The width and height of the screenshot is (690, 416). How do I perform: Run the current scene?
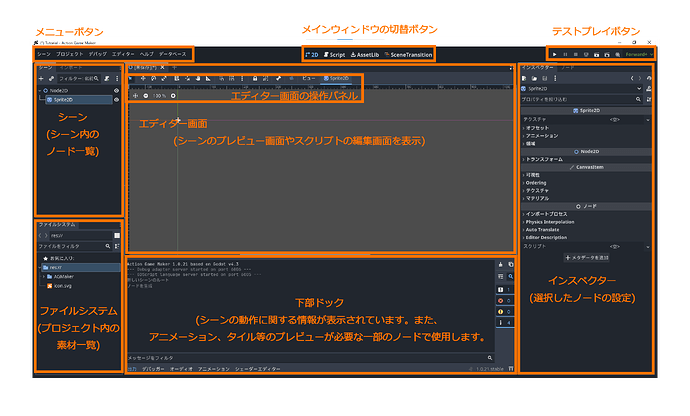click(597, 55)
